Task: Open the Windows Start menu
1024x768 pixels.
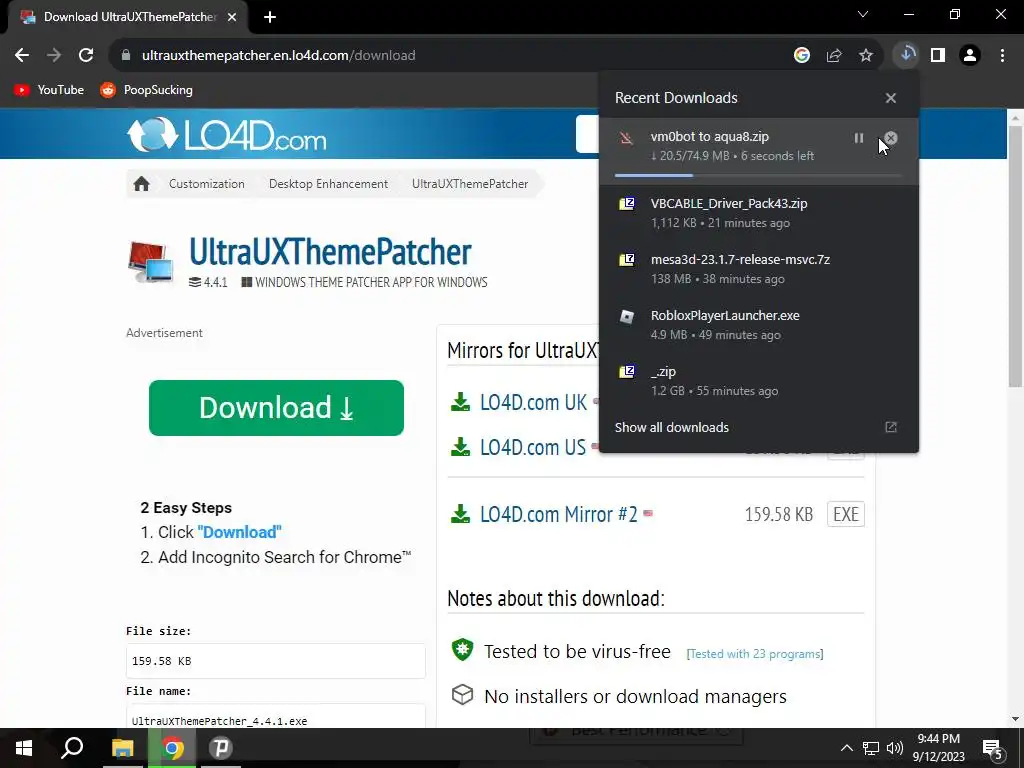Action: pyautogui.click(x=24, y=748)
